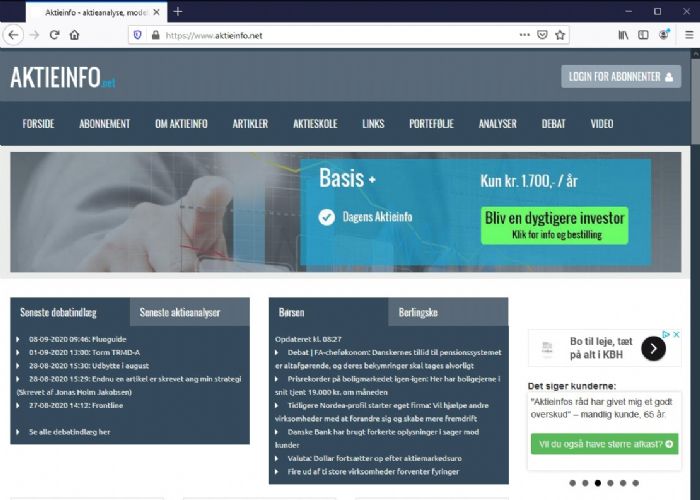Image resolution: width=700 pixels, height=500 pixels.
Task: Open post about Jonas Holm Jakobsen strategy
Action: 129,385
